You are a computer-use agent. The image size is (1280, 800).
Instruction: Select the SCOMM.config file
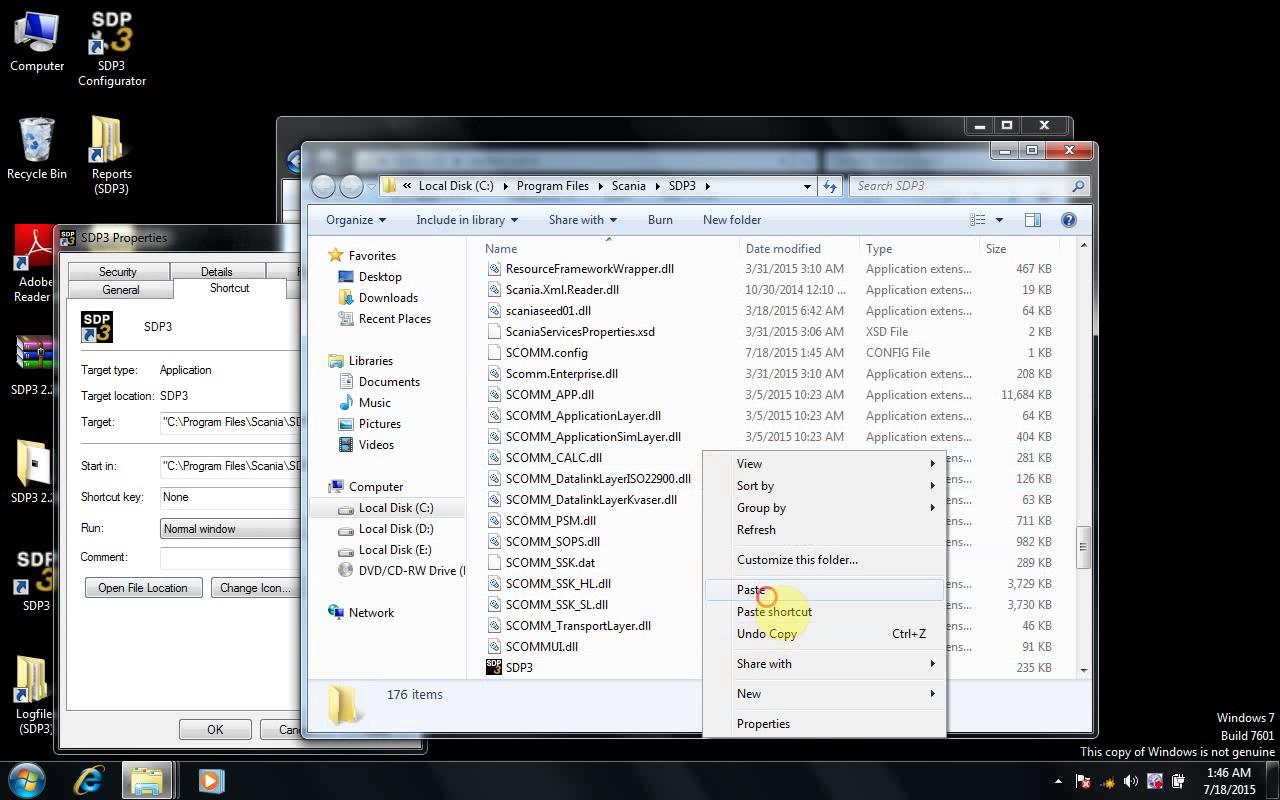pyautogui.click(x=546, y=353)
